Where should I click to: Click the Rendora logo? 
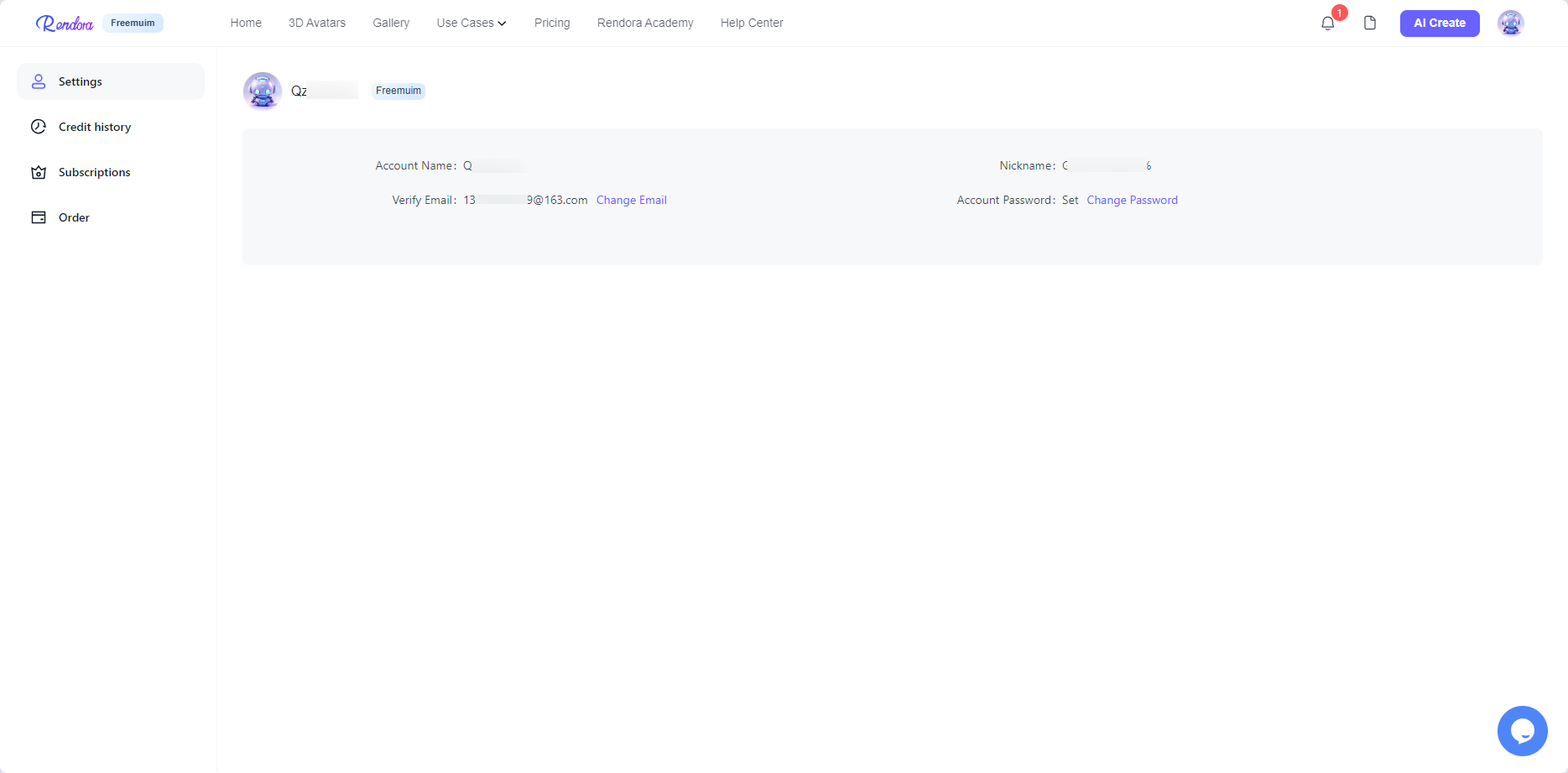65,24
